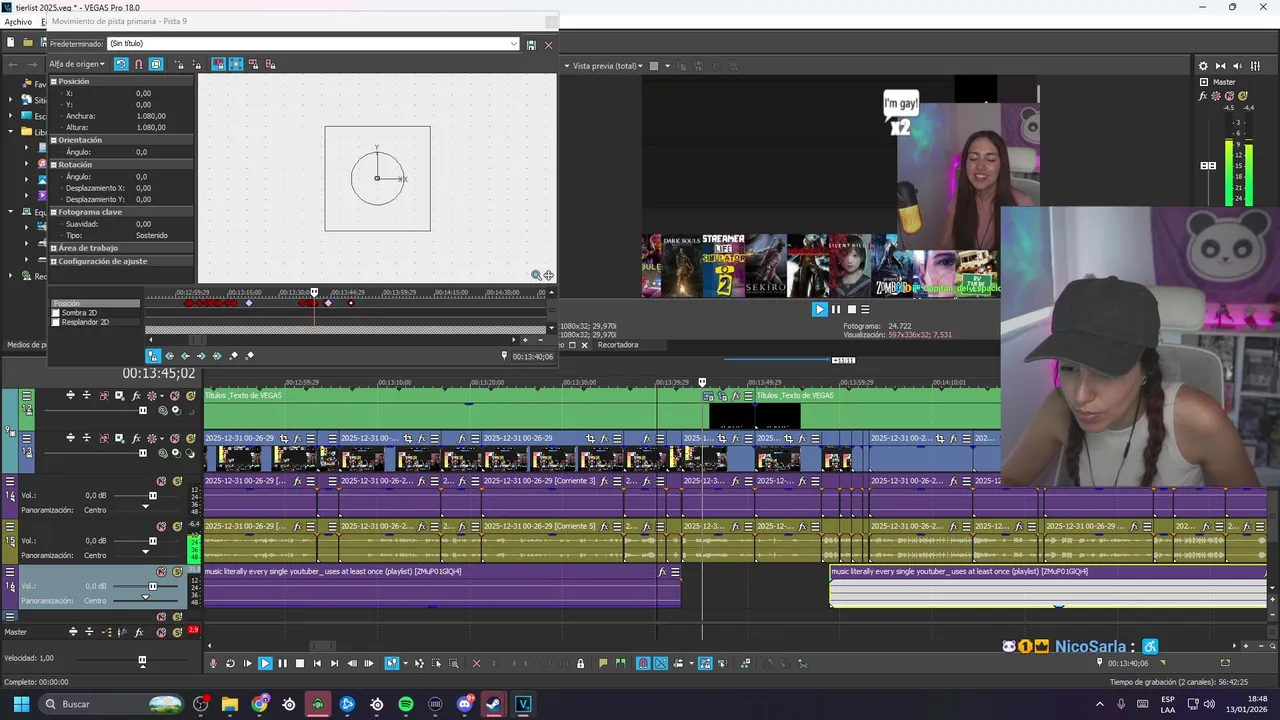1280x720 pixels.
Task: Click the zoom magnifier in the motion workspace
Action: [x=536, y=275]
